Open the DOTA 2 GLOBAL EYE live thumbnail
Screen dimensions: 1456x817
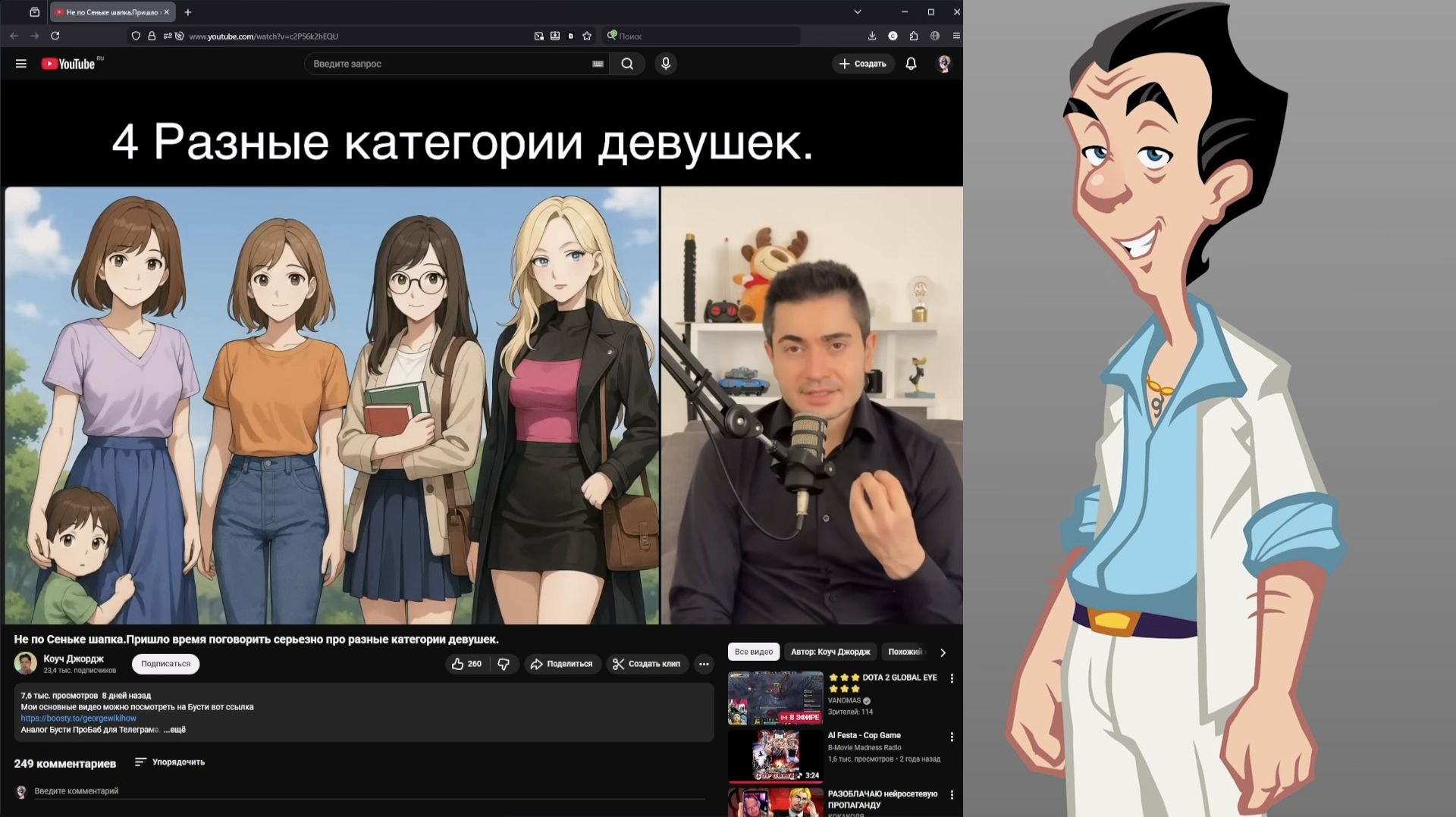coord(775,698)
